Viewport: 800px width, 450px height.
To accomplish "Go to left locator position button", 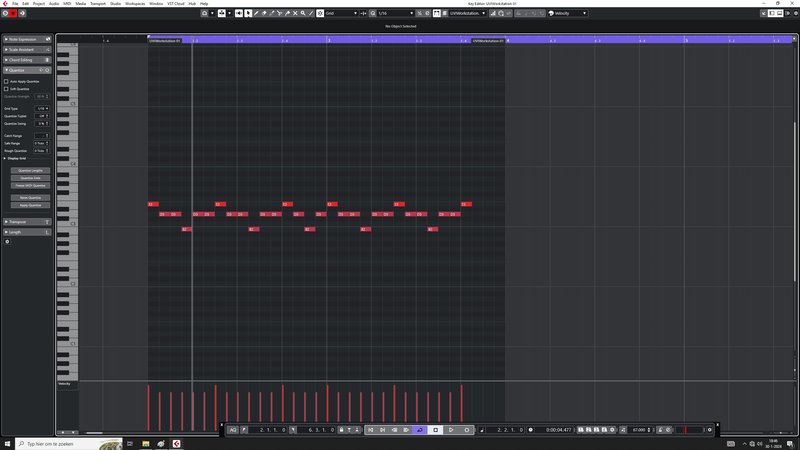I will [x=244, y=430].
